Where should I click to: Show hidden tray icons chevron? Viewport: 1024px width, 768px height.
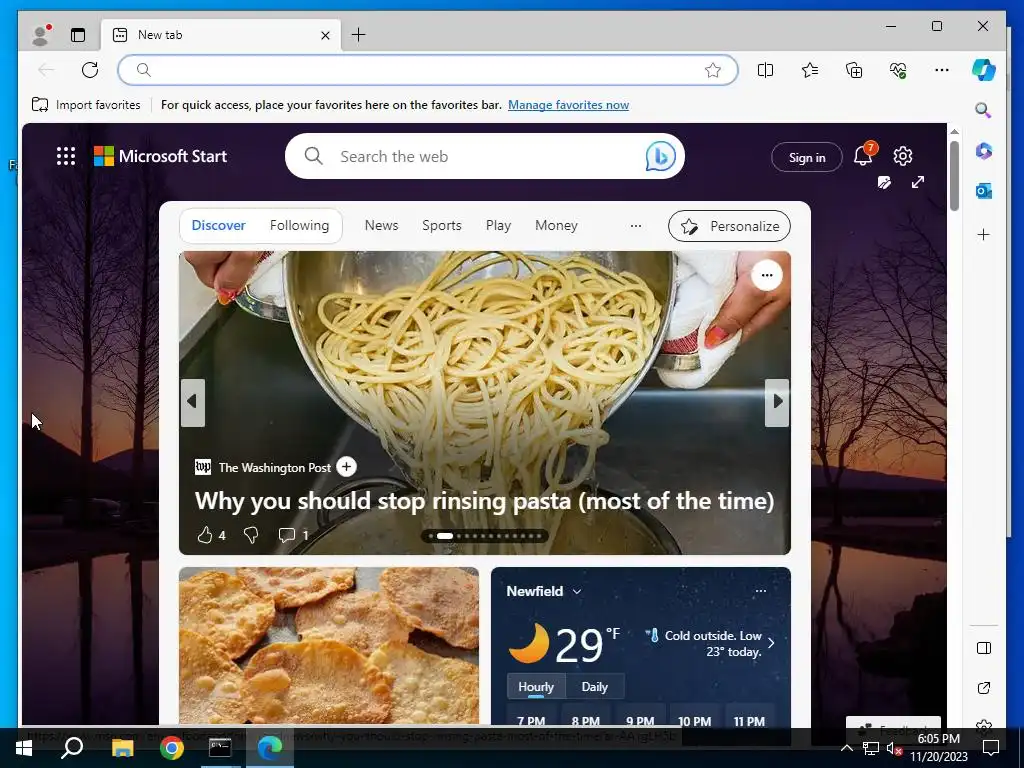[846, 748]
